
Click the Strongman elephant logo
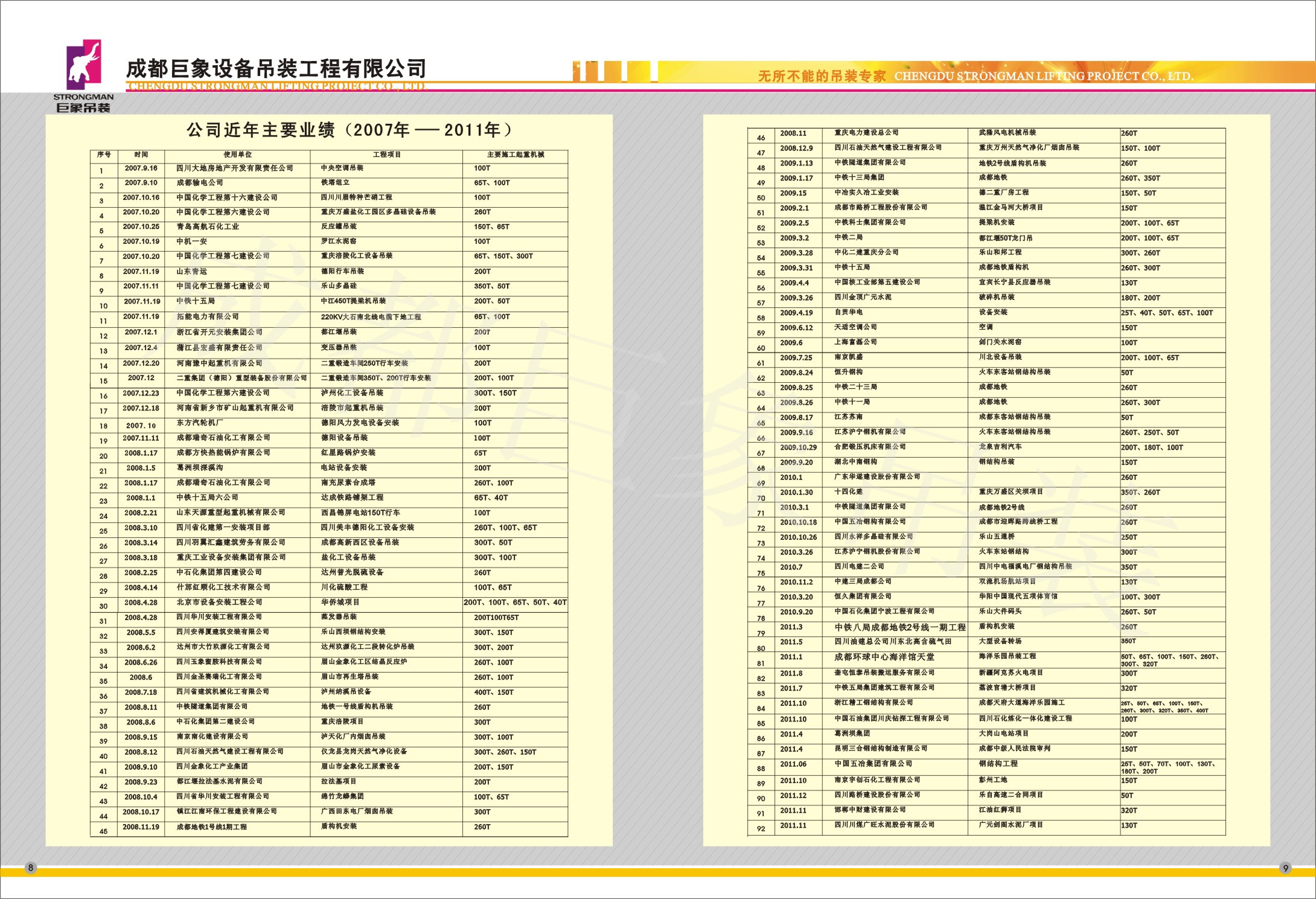click(x=83, y=65)
